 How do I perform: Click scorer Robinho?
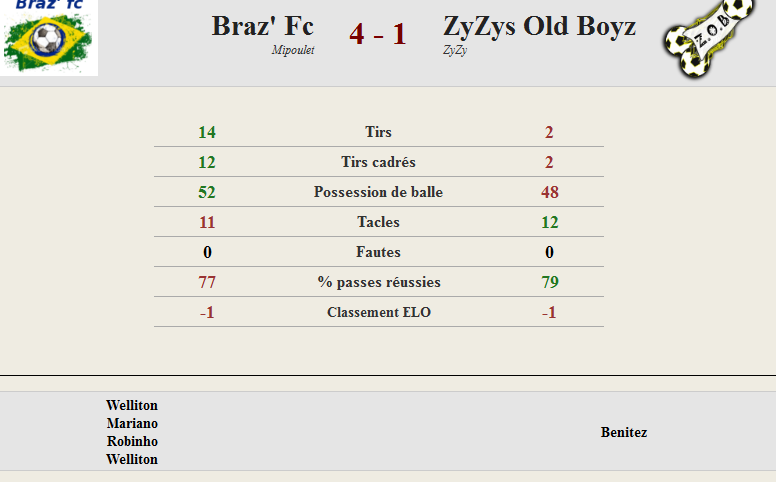coord(132,441)
